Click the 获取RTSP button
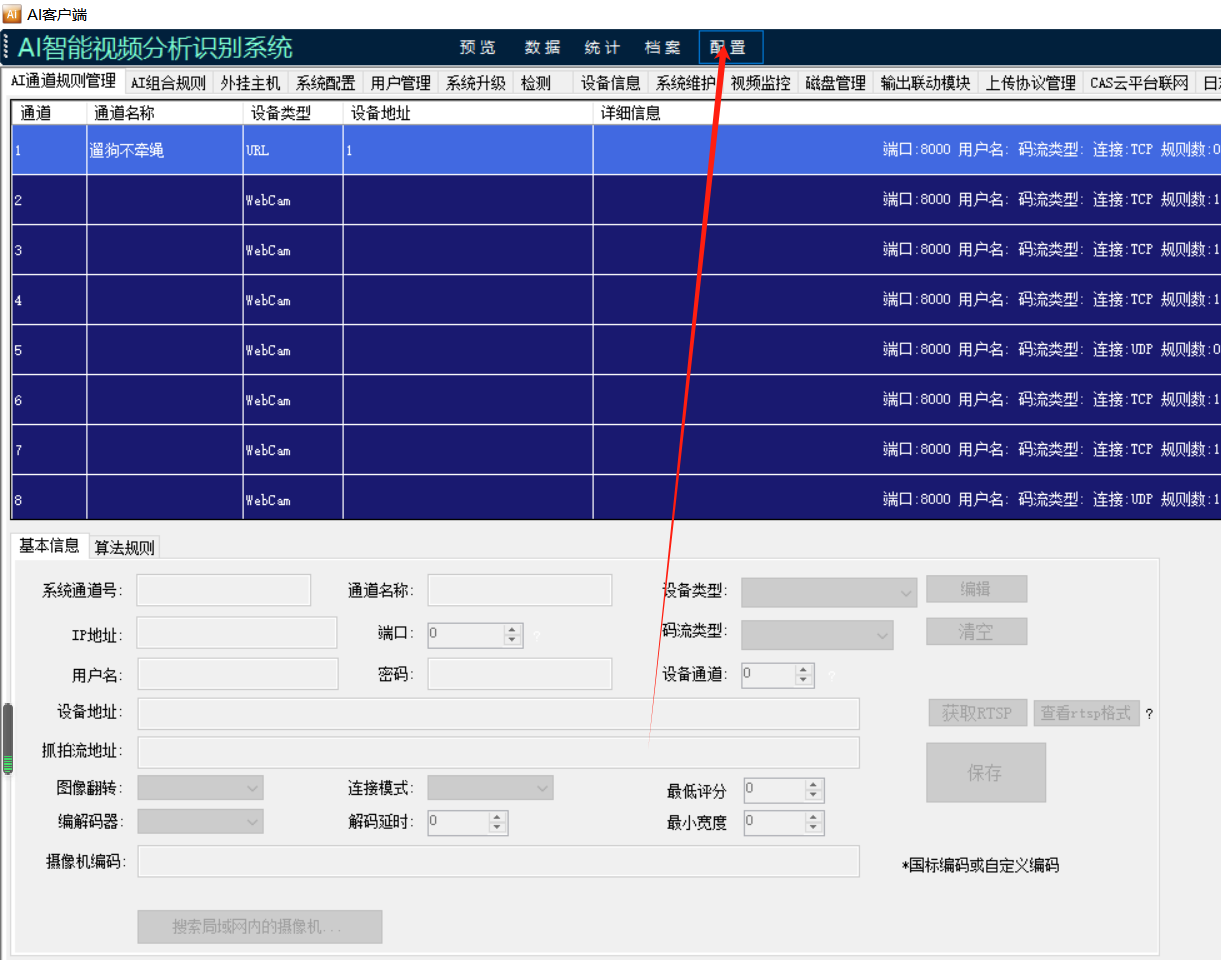 click(x=978, y=713)
